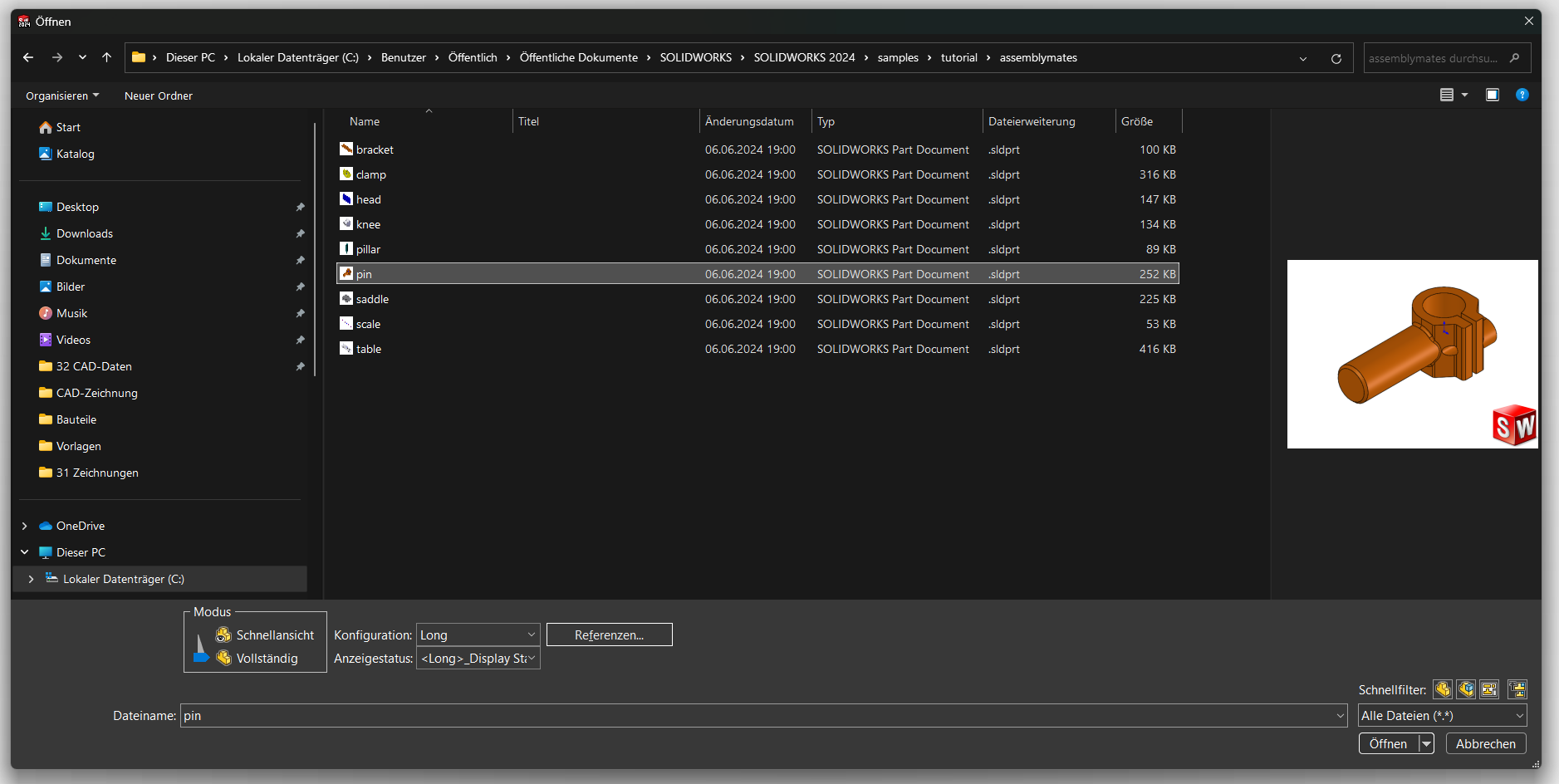Open the Bauteile folder in sidebar
Screen dimensions: 1559x784
coord(67,419)
